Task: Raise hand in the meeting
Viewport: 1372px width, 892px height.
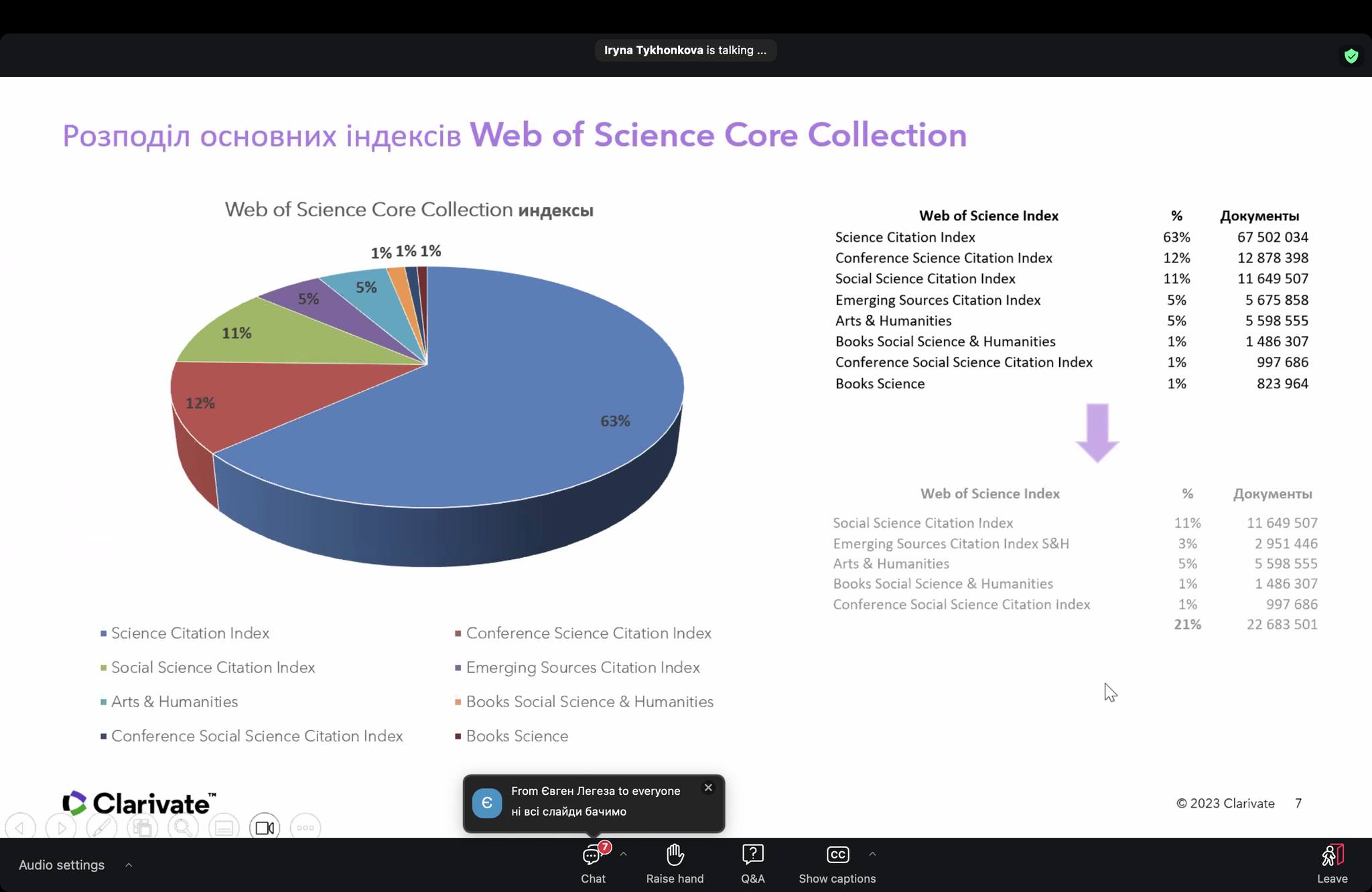Action: coord(675,864)
